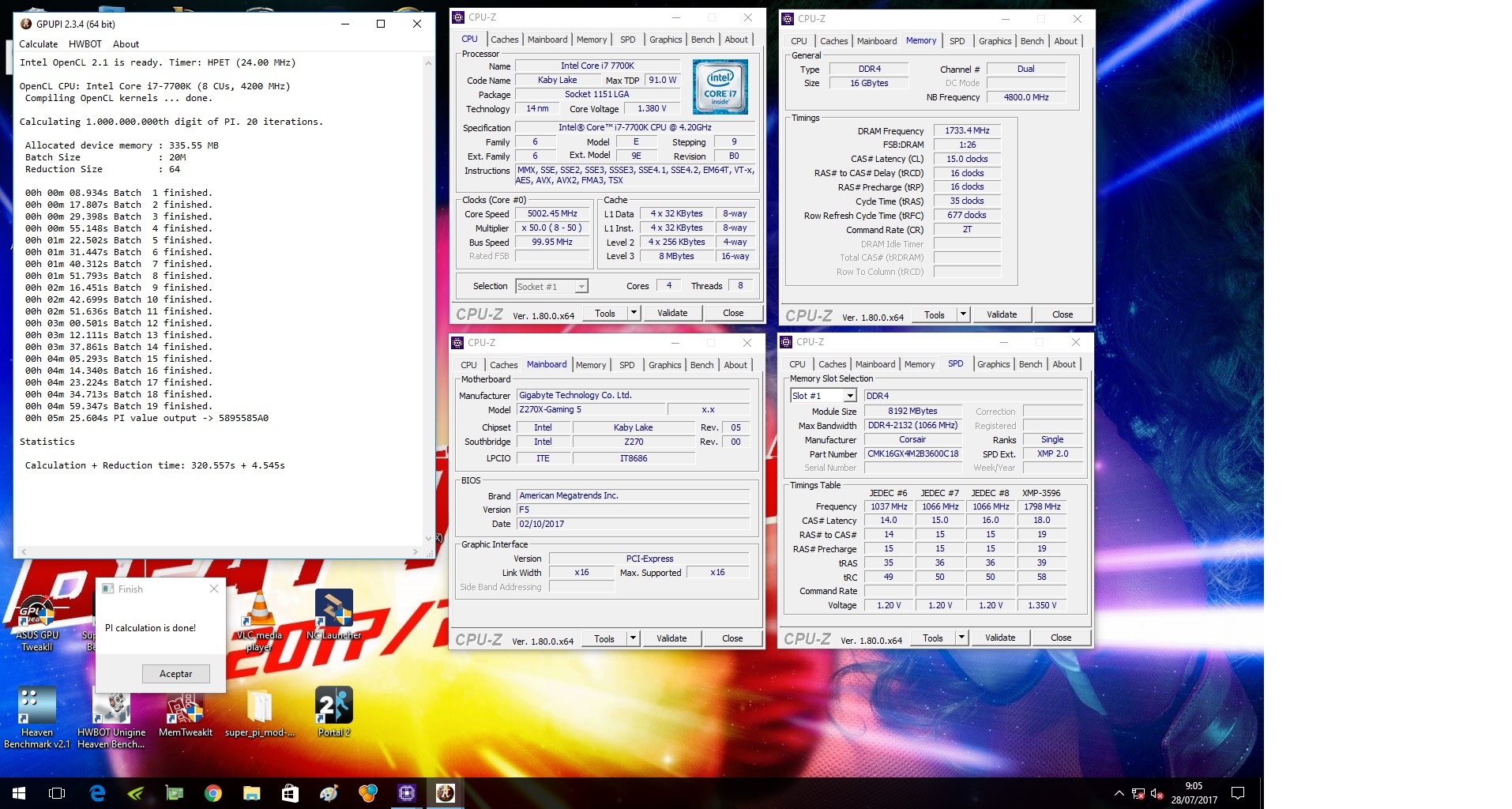Viewport: 1512px width, 809px height.
Task: Open the paint palette taskbar app
Action: (329, 793)
